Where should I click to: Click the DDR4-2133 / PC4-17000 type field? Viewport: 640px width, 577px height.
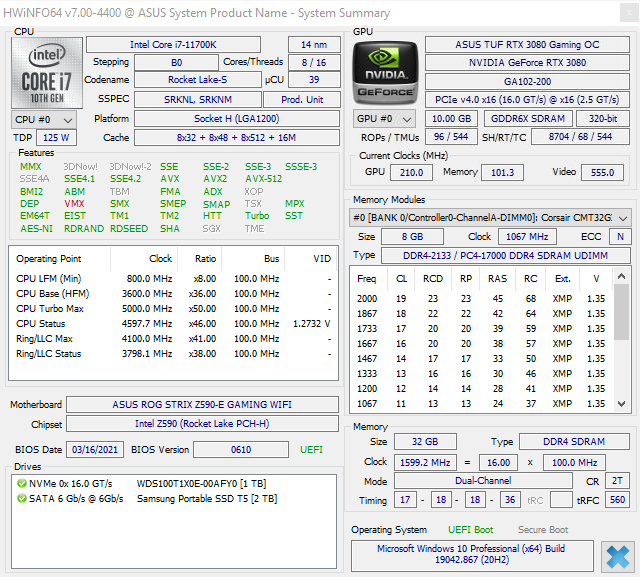point(505,255)
